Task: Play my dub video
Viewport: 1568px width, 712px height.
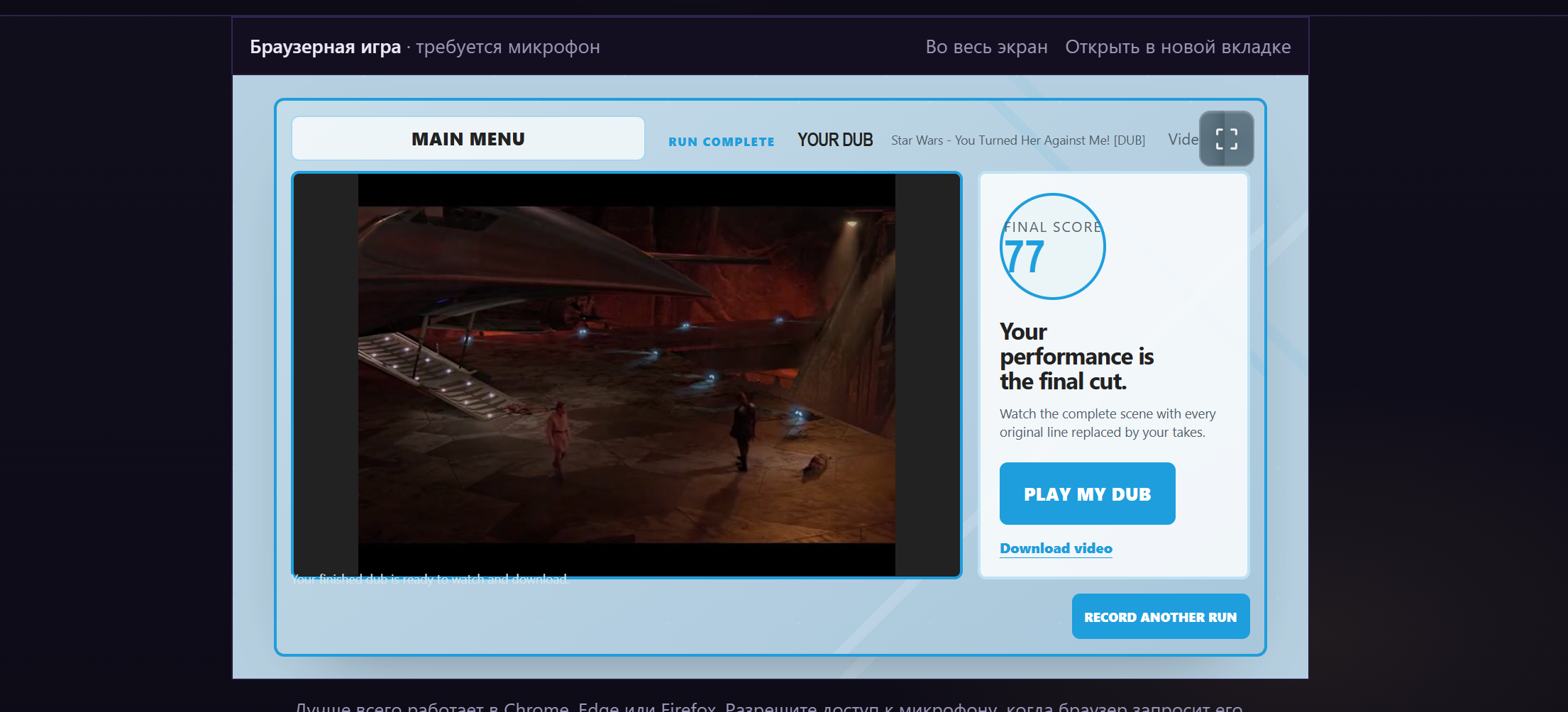Action: tap(1087, 494)
